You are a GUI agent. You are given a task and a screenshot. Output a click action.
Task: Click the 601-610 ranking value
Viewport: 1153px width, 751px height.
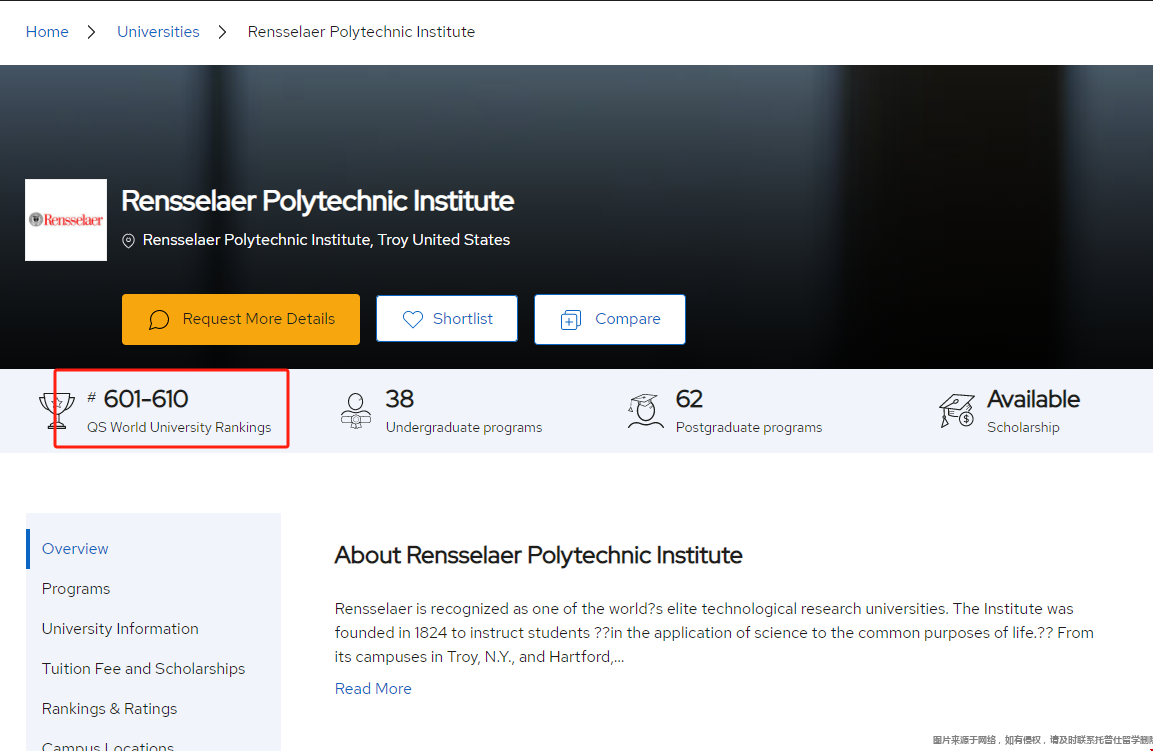point(146,399)
